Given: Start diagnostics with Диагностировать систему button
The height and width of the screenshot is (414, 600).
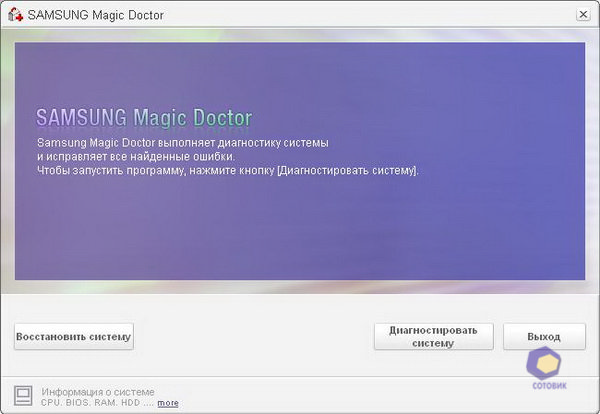Looking at the screenshot, I should tap(434, 337).
